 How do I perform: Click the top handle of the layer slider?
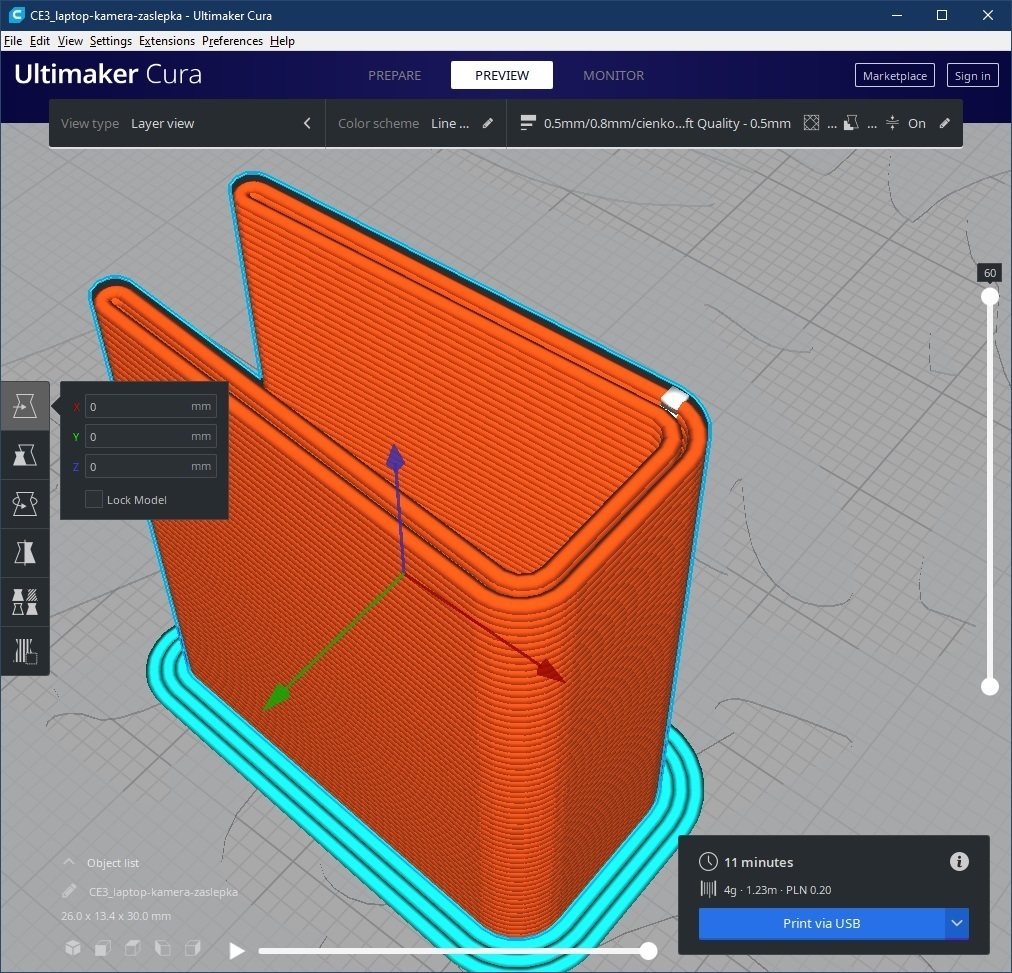tap(990, 296)
